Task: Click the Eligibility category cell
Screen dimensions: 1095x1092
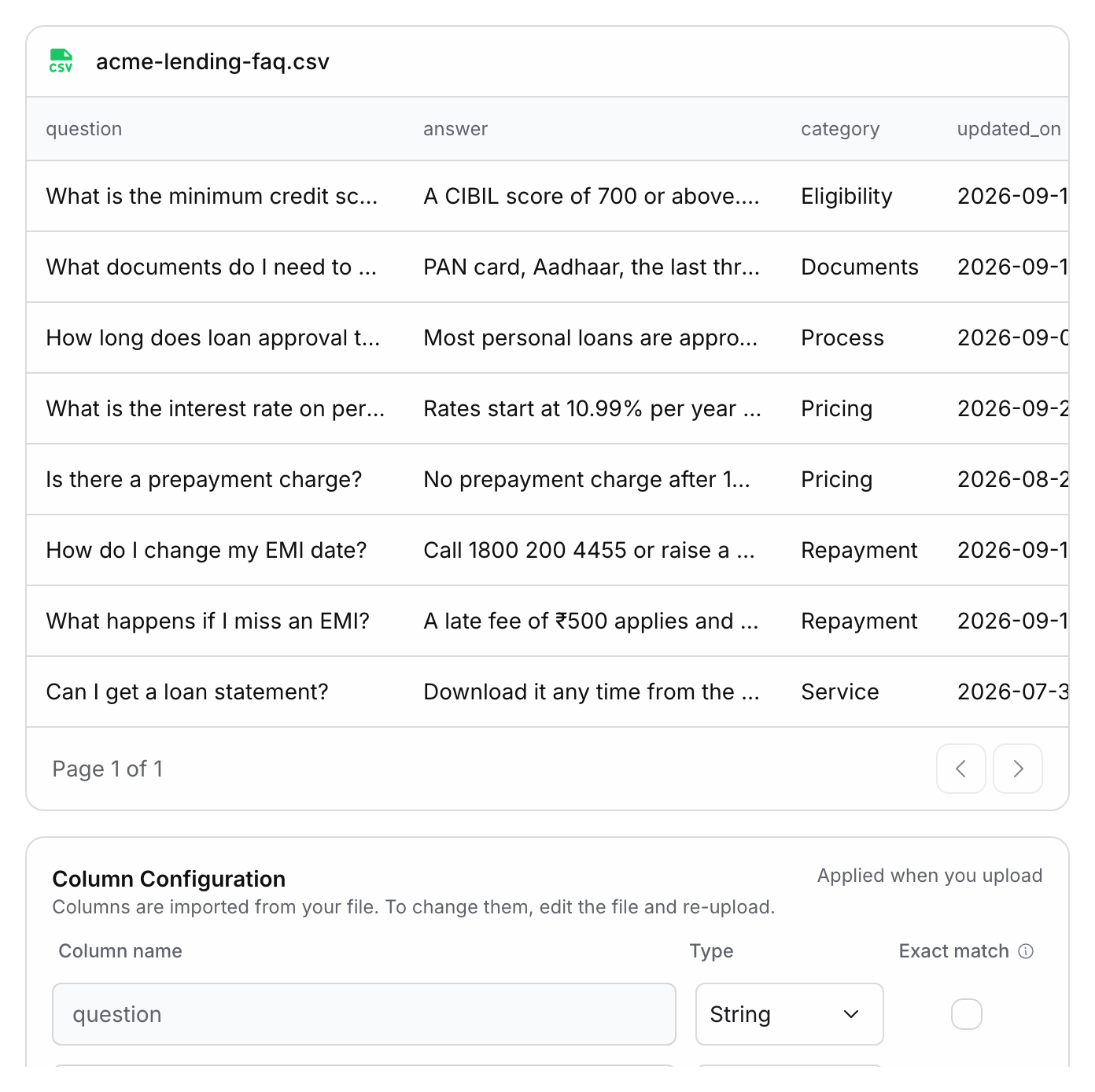Action: click(846, 196)
